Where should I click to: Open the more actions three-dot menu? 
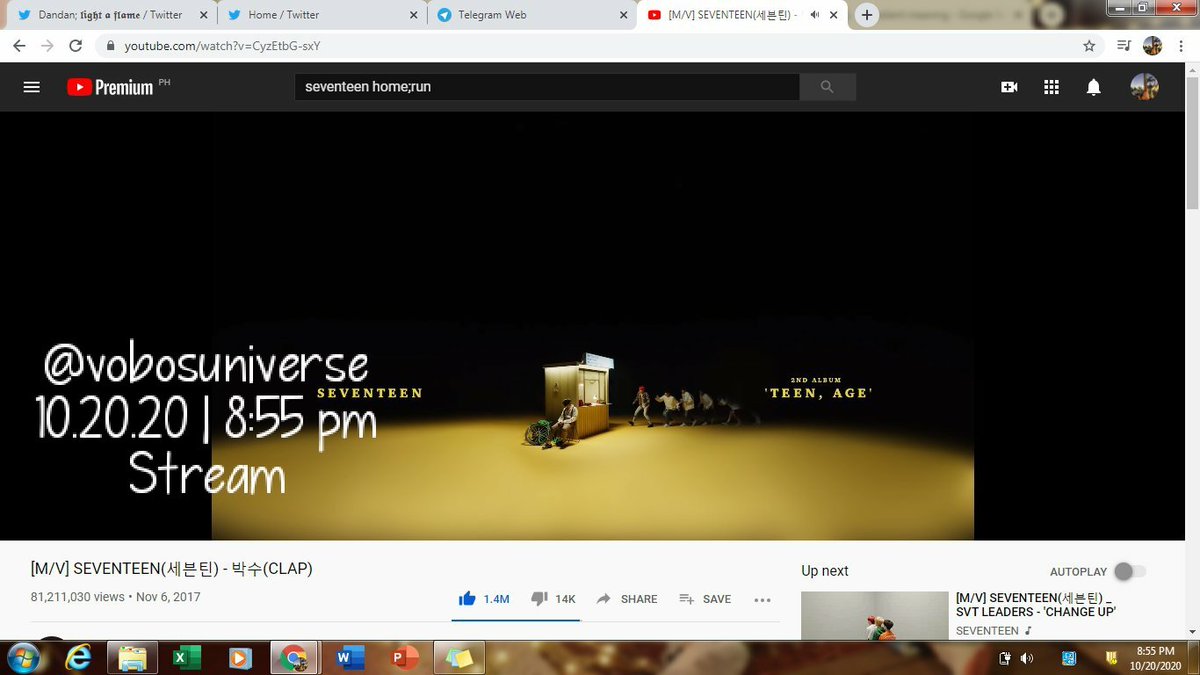click(x=762, y=600)
